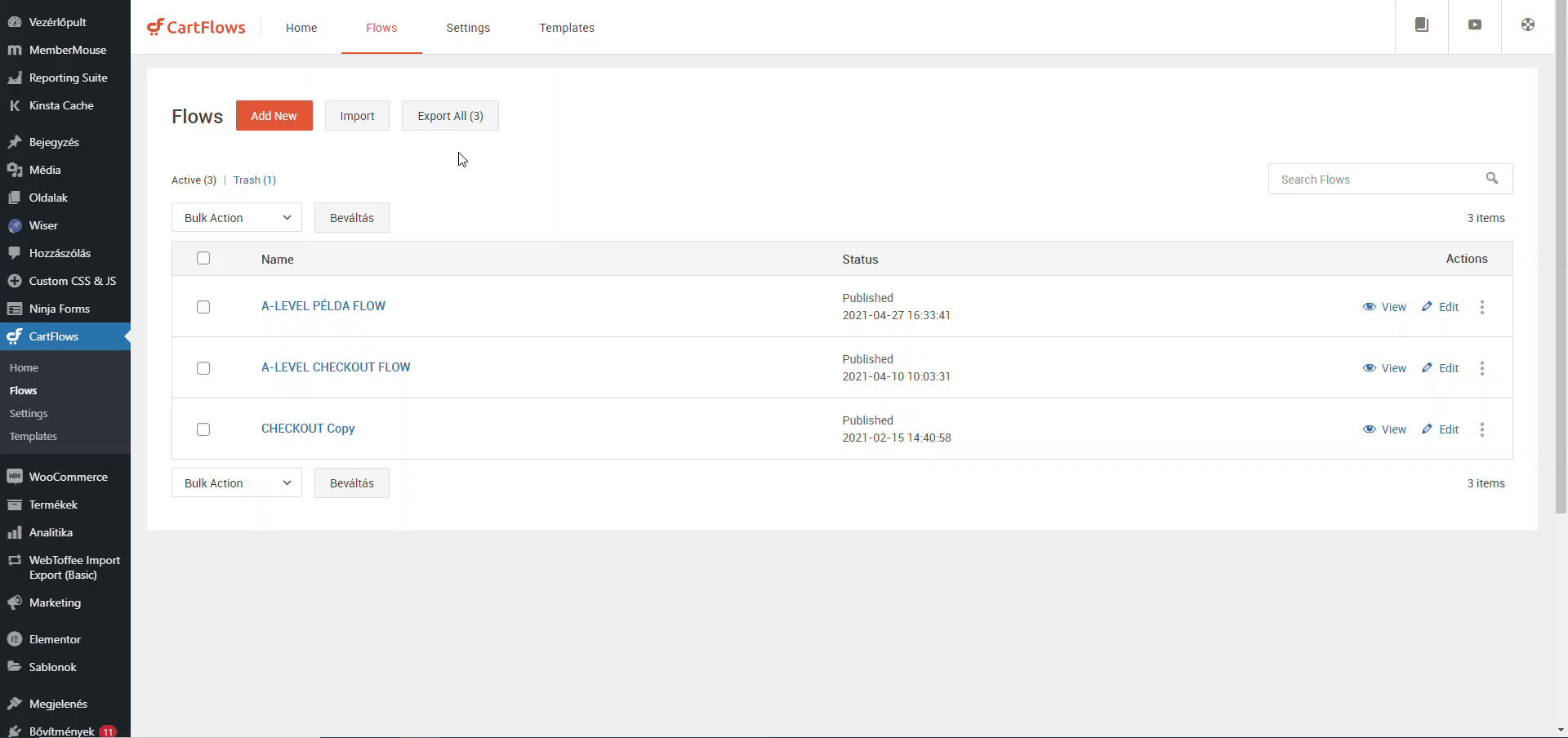The height and width of the screenshot is (738, 1568).
Task: Switch to the Home tab in CartFlows header
Action: coord(301,28)
